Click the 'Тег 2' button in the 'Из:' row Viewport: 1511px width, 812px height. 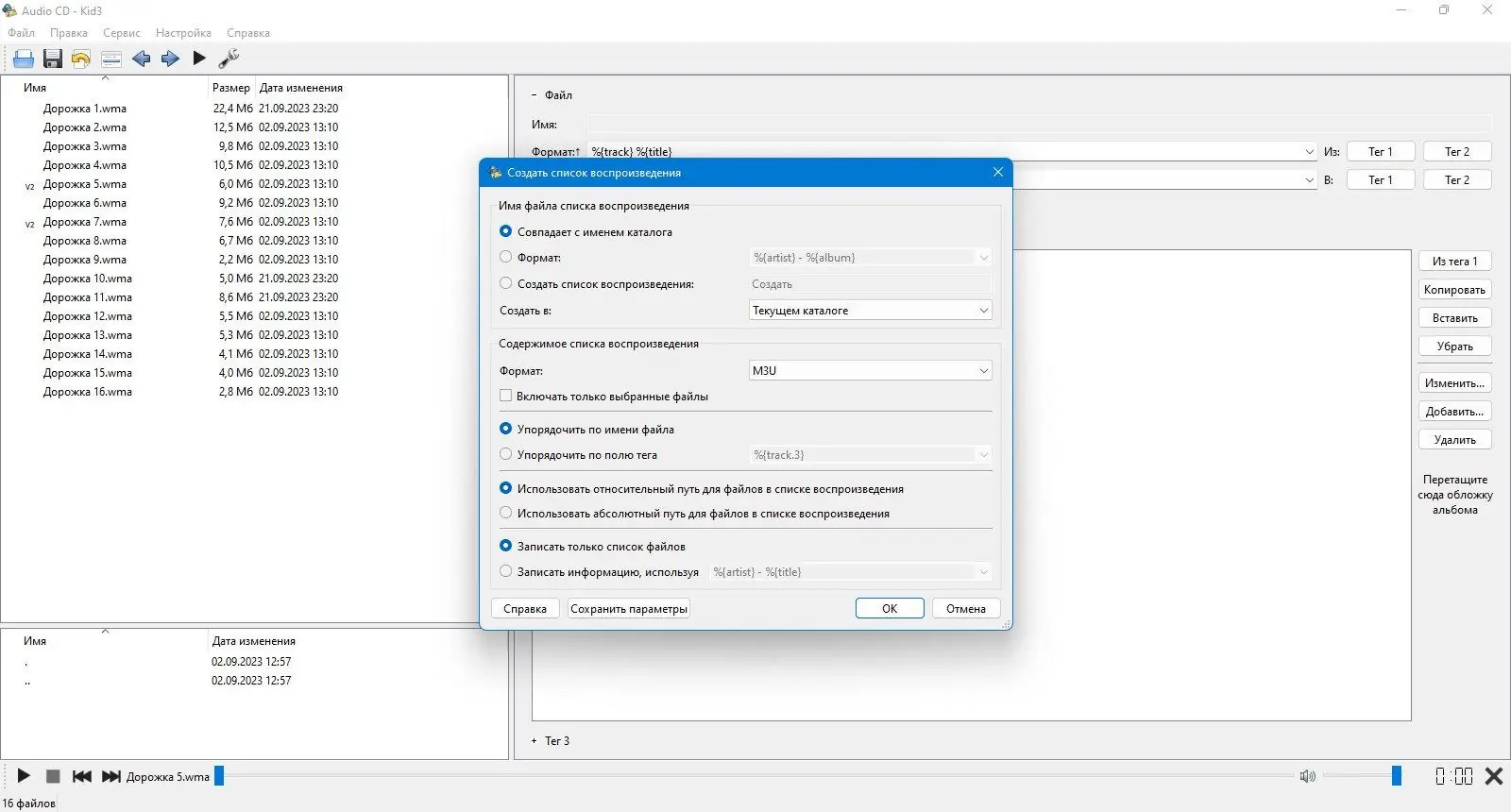tap(1457, 151)
